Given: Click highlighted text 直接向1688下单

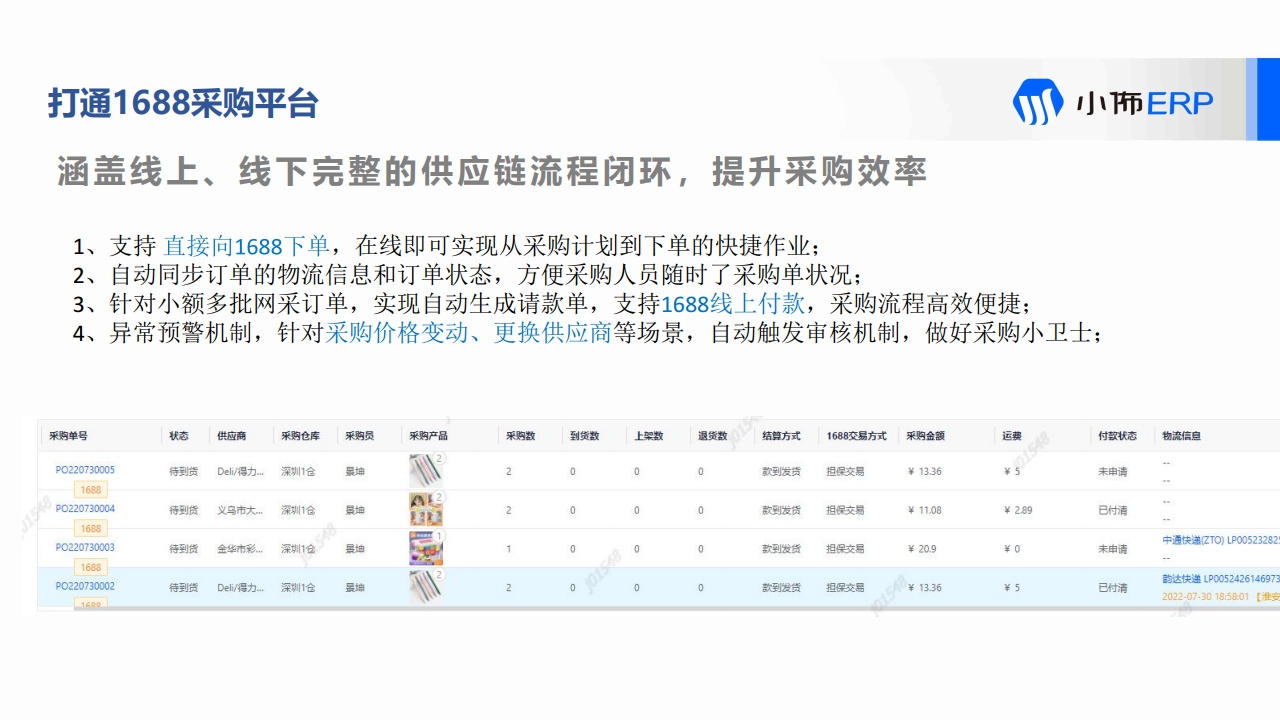Looking at the screenshot, I should click(x=246, y=246).
